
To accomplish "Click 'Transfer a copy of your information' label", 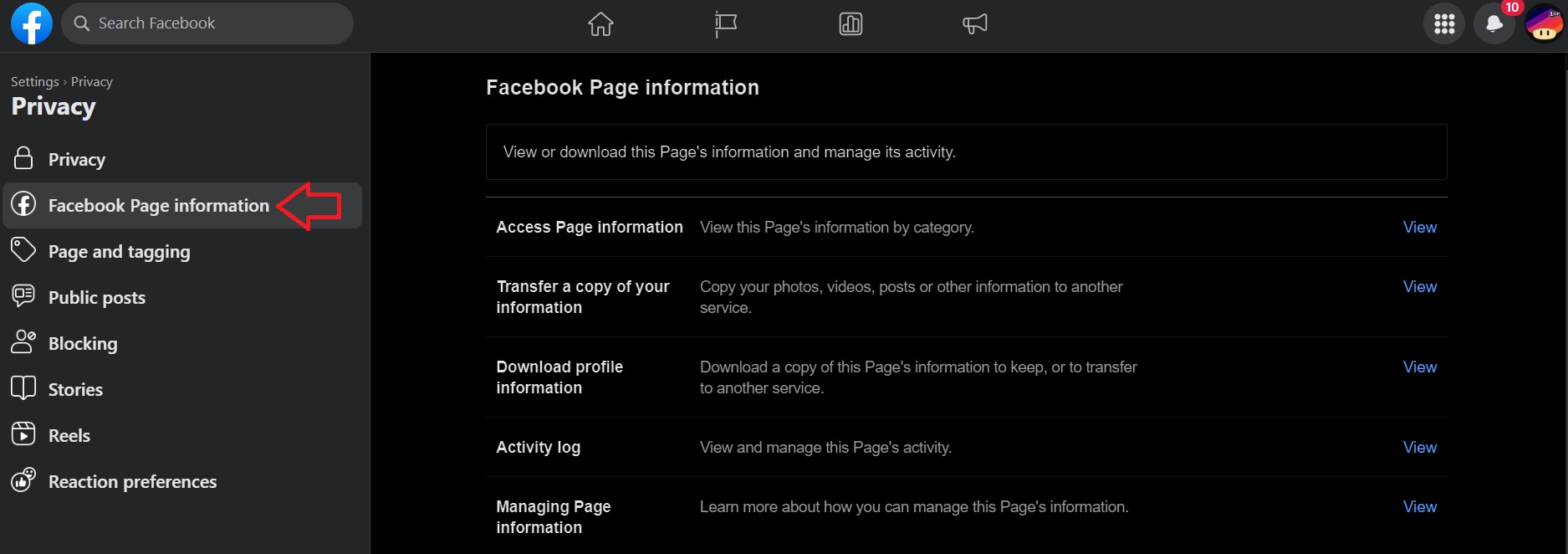I will tap(583, 297).
